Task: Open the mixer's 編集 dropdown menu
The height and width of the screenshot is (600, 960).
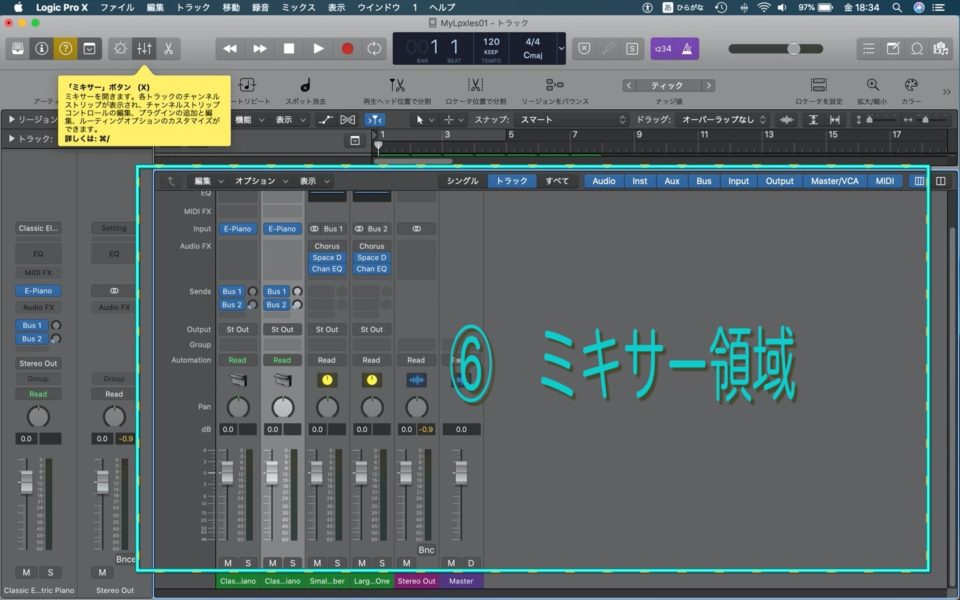Action: click(x=209, y=181)
